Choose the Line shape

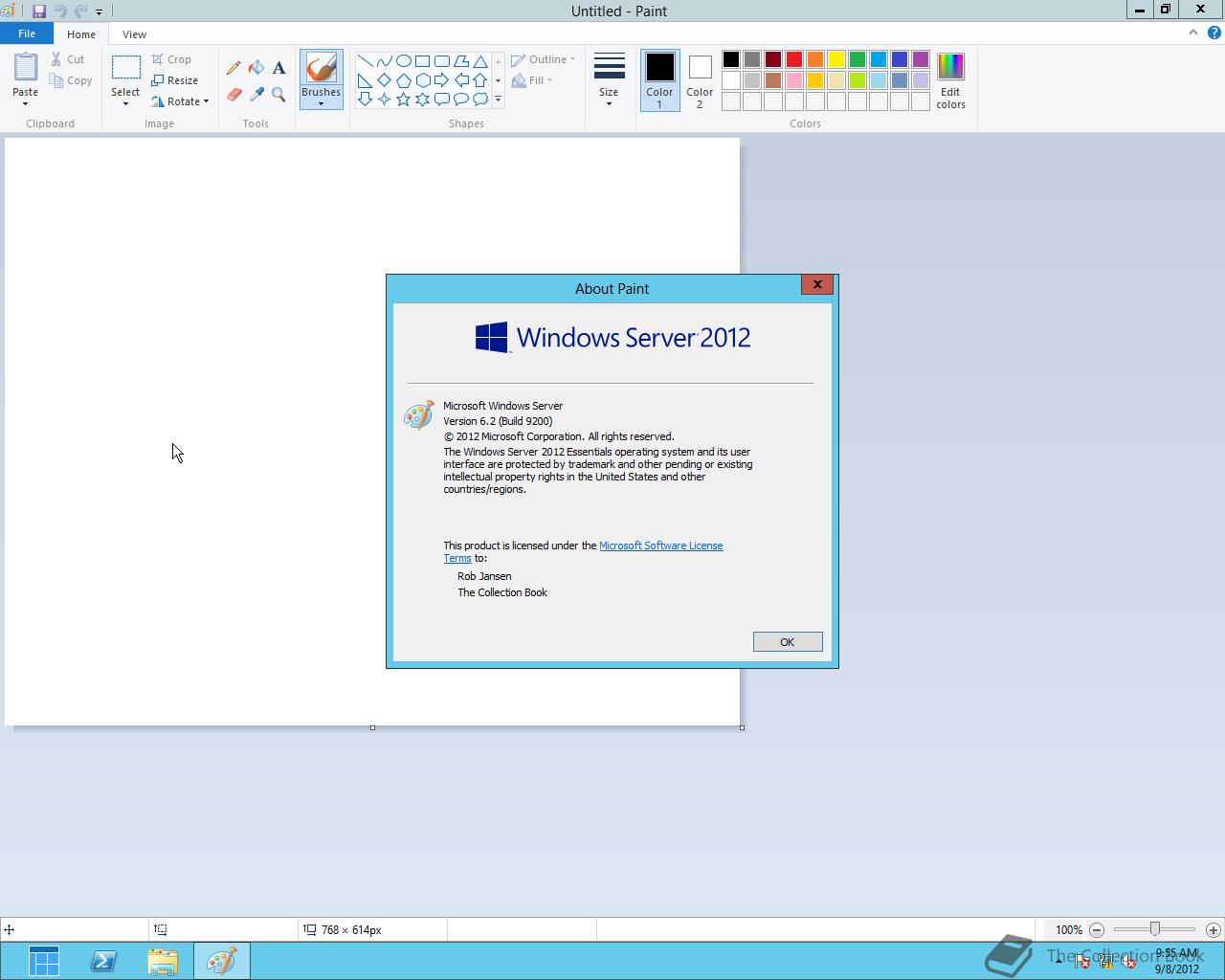[365, 61]
